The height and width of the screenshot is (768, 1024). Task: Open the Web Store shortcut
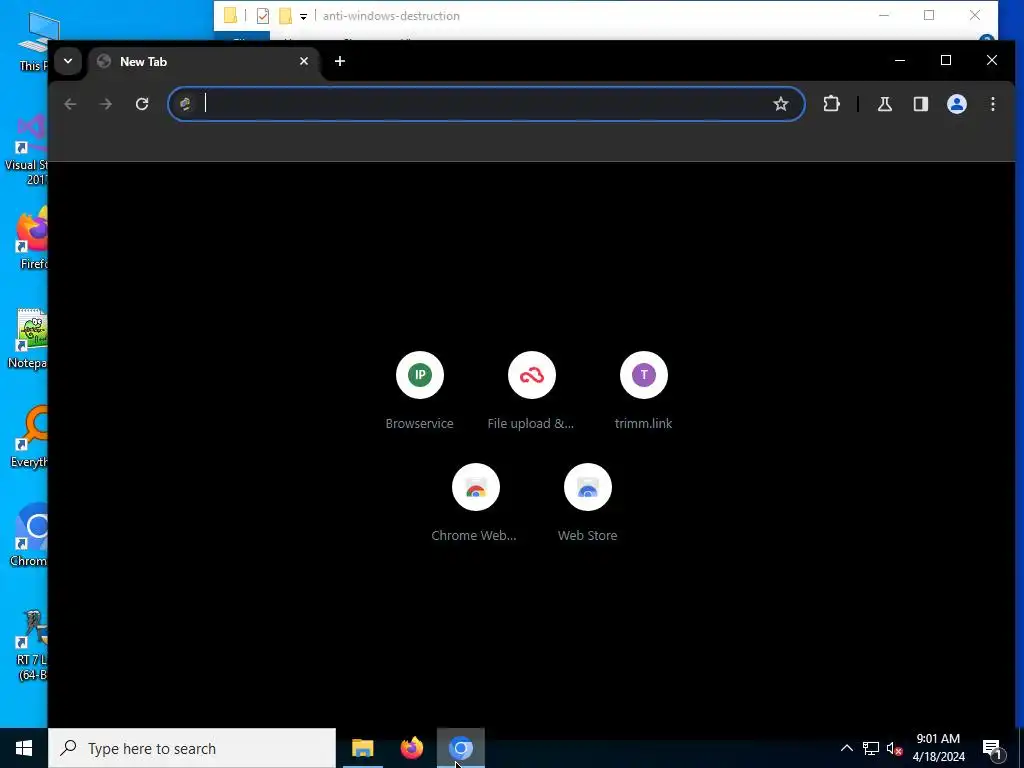(x=588, y=503)
